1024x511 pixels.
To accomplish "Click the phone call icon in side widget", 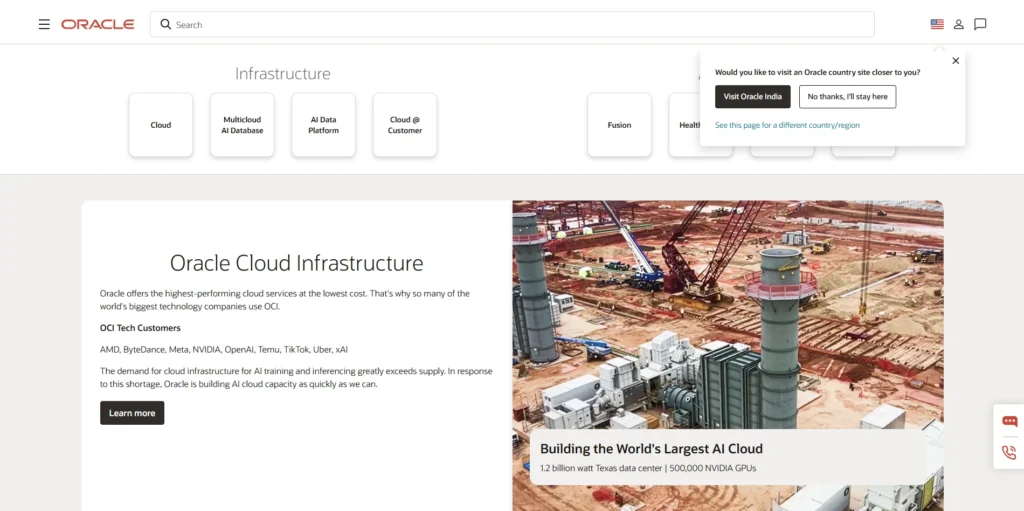I will pyautogui.click(x=1010, y=453).
